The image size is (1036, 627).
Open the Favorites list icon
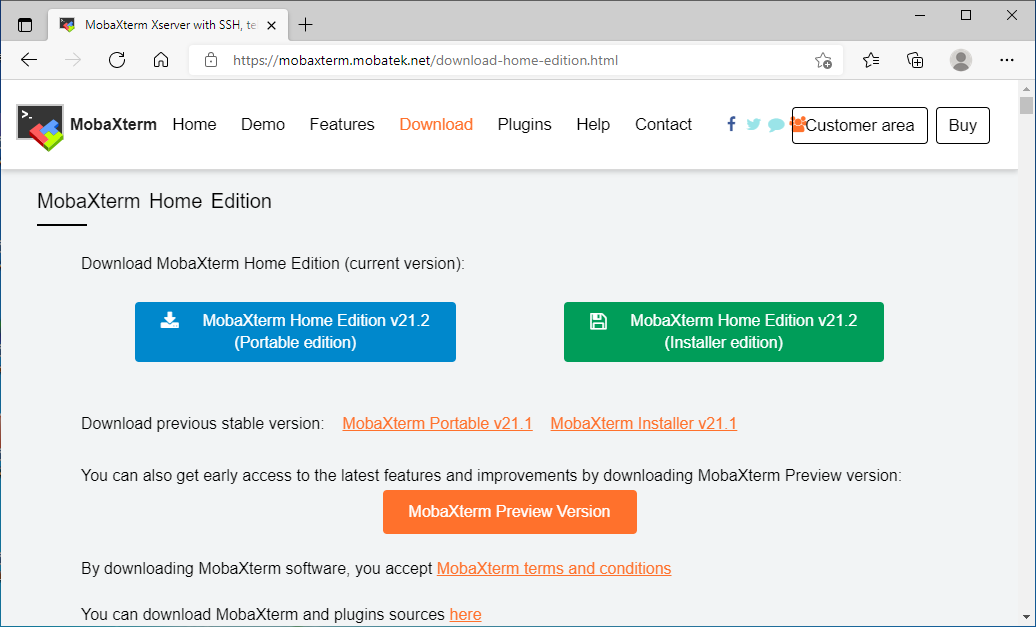(871, 60)
